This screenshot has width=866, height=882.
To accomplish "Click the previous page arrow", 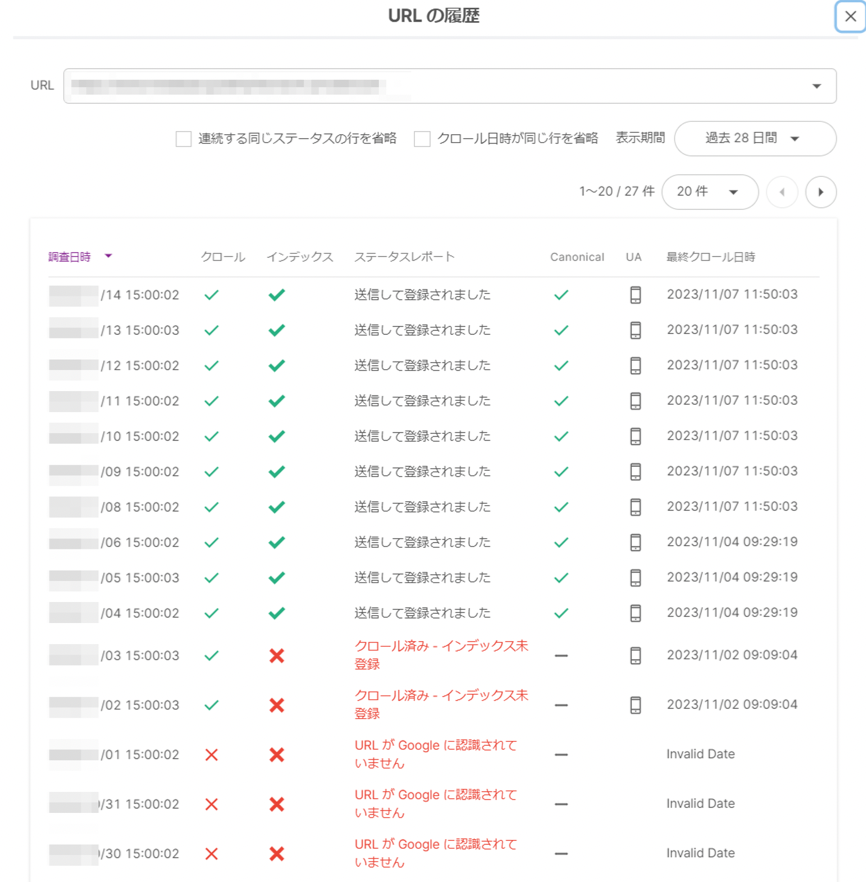I will (x=782, y=191).
